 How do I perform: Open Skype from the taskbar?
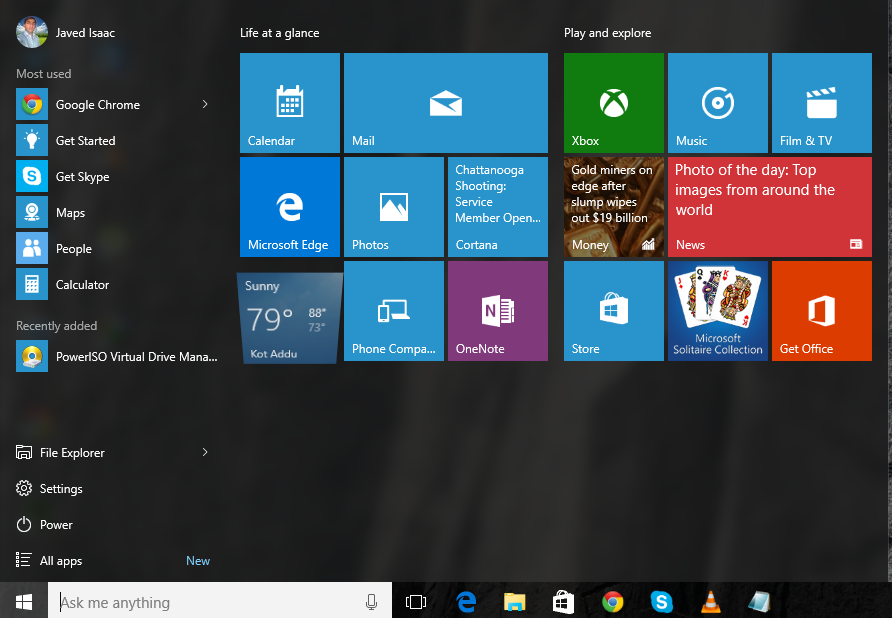pyautogui.click(x=662, y=601)
